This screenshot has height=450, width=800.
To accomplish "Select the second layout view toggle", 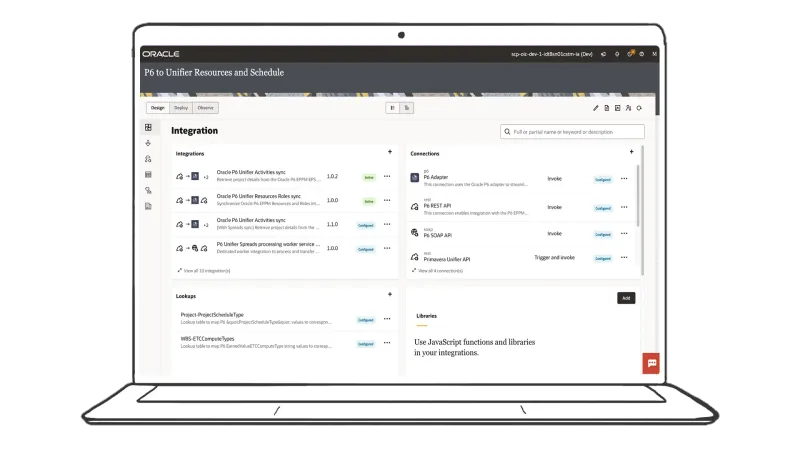I will [407, 108].
